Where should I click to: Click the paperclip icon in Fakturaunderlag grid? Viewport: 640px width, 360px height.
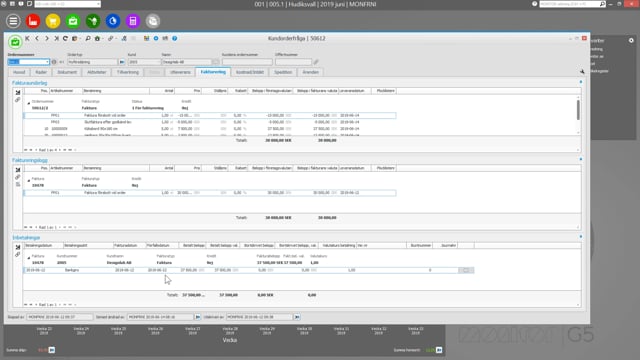pyautogui.click(x=18, y=100)
